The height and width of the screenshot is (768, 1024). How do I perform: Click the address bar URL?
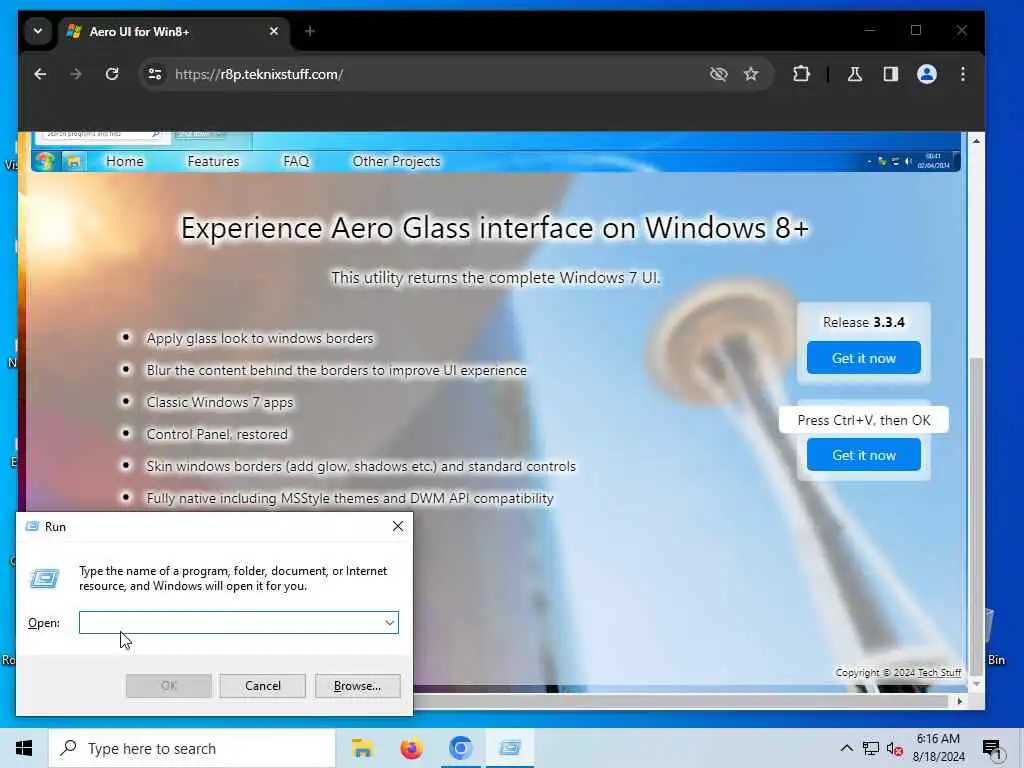coord(259,74)
